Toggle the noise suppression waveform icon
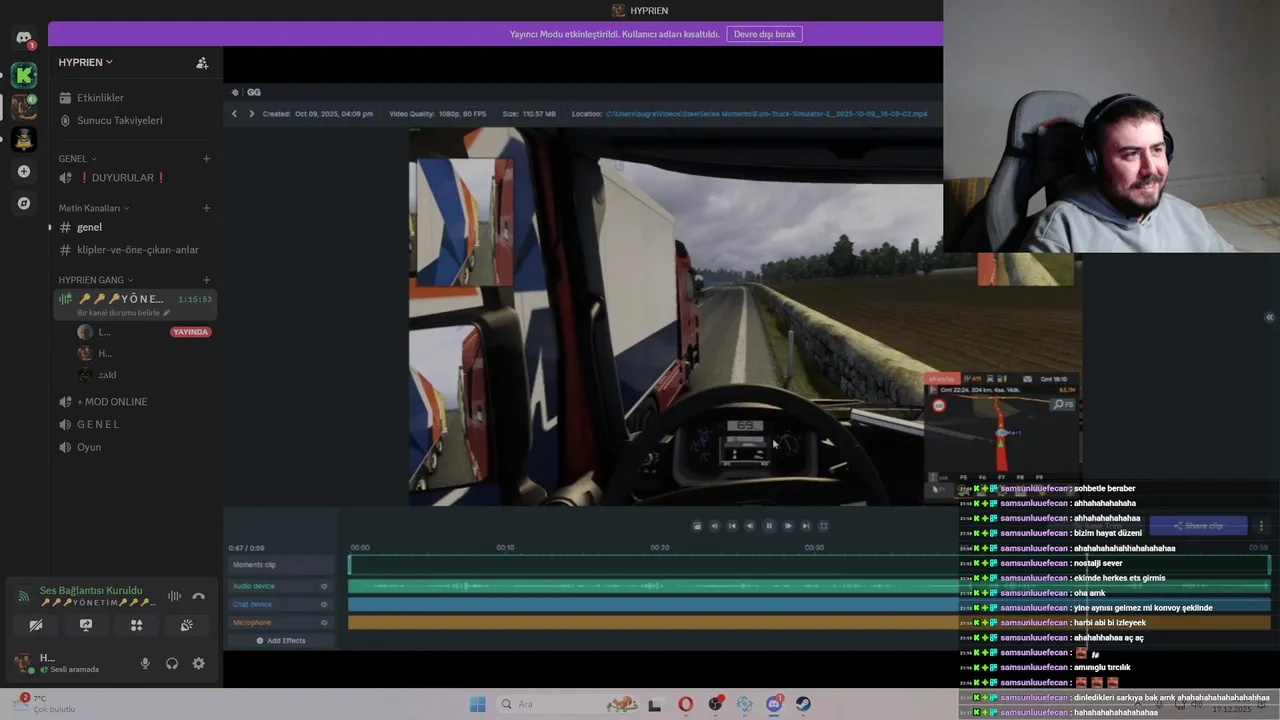Screen dimensions: 1280x720 tap(174, 596)
